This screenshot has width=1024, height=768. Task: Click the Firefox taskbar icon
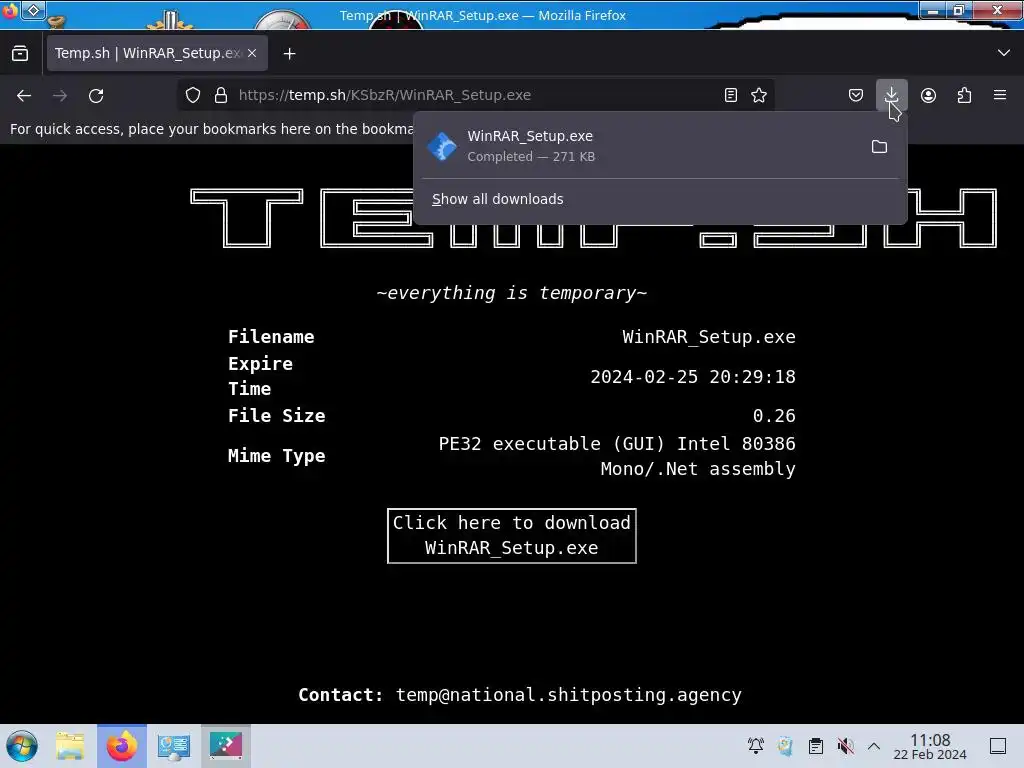click(x=122, y=746)
